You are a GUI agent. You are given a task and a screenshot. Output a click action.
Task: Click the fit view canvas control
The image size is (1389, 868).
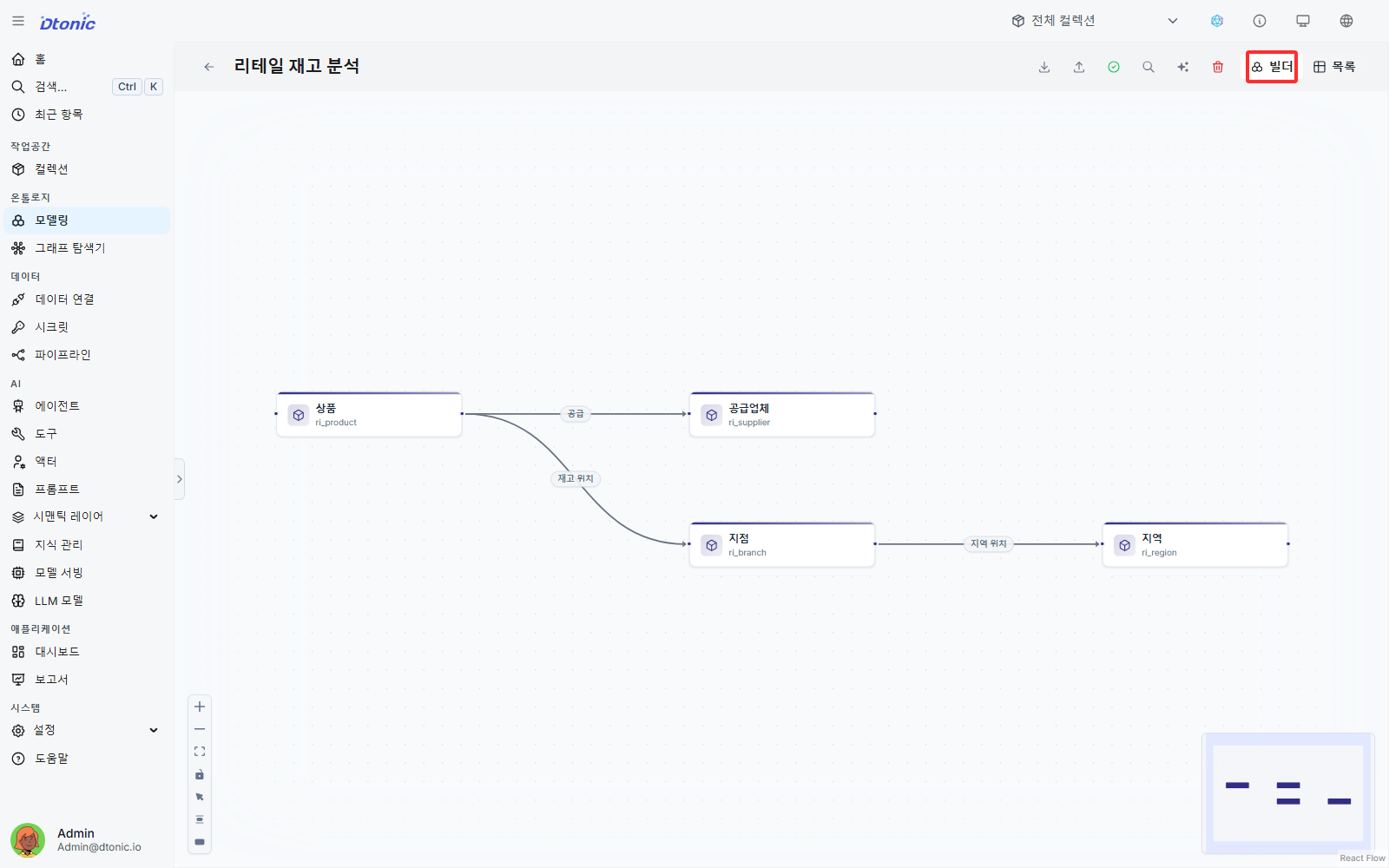200,752
